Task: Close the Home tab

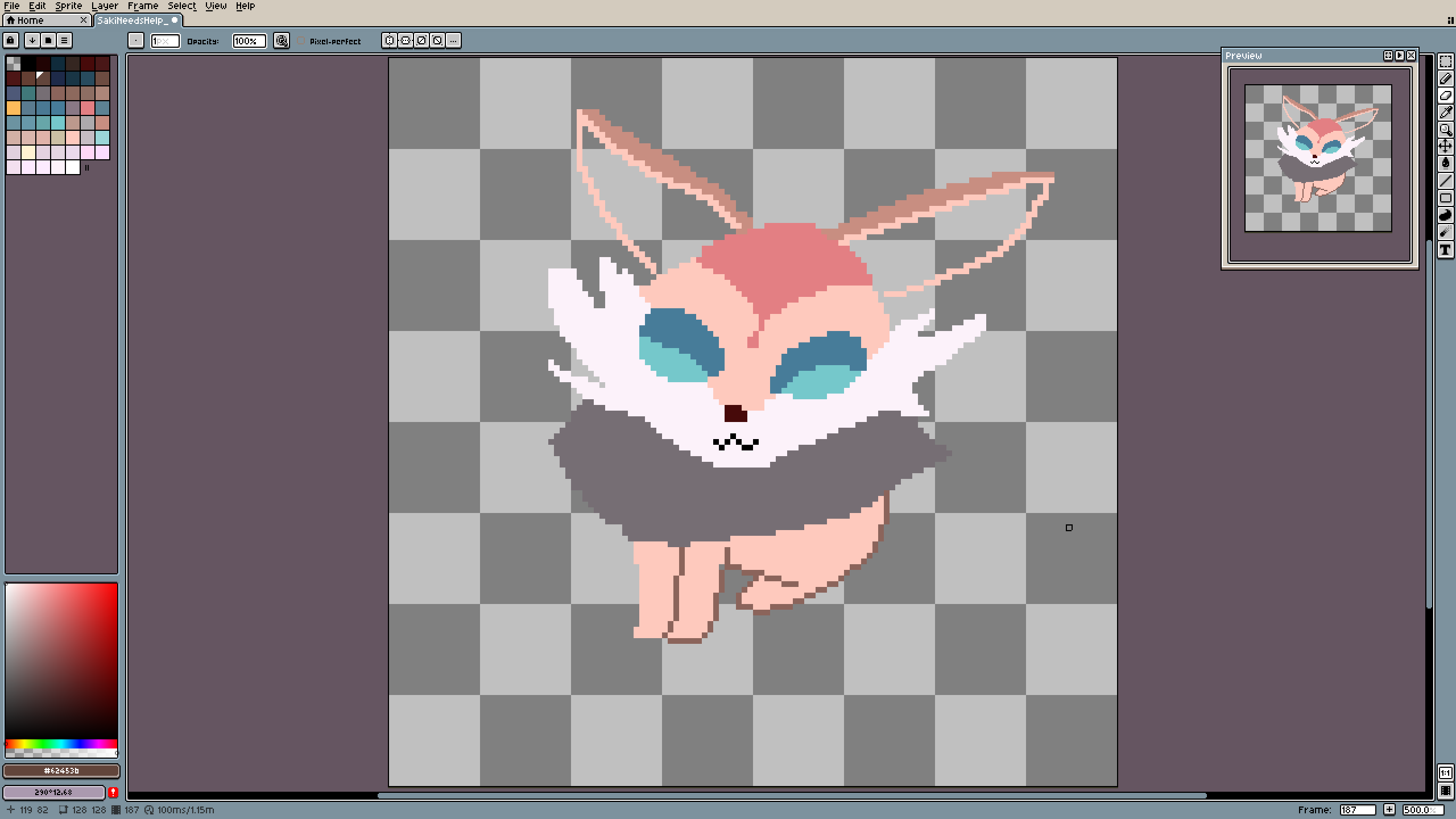Action: click(x=84, y=20)
